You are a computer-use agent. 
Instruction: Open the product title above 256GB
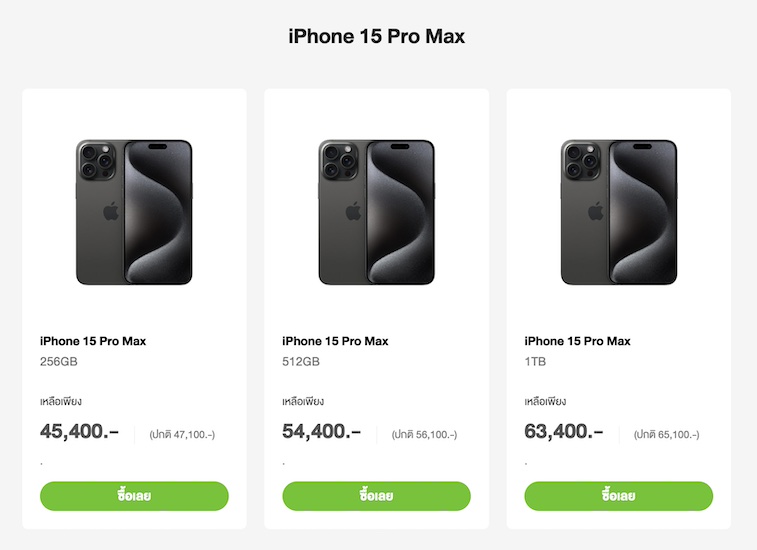93,341
